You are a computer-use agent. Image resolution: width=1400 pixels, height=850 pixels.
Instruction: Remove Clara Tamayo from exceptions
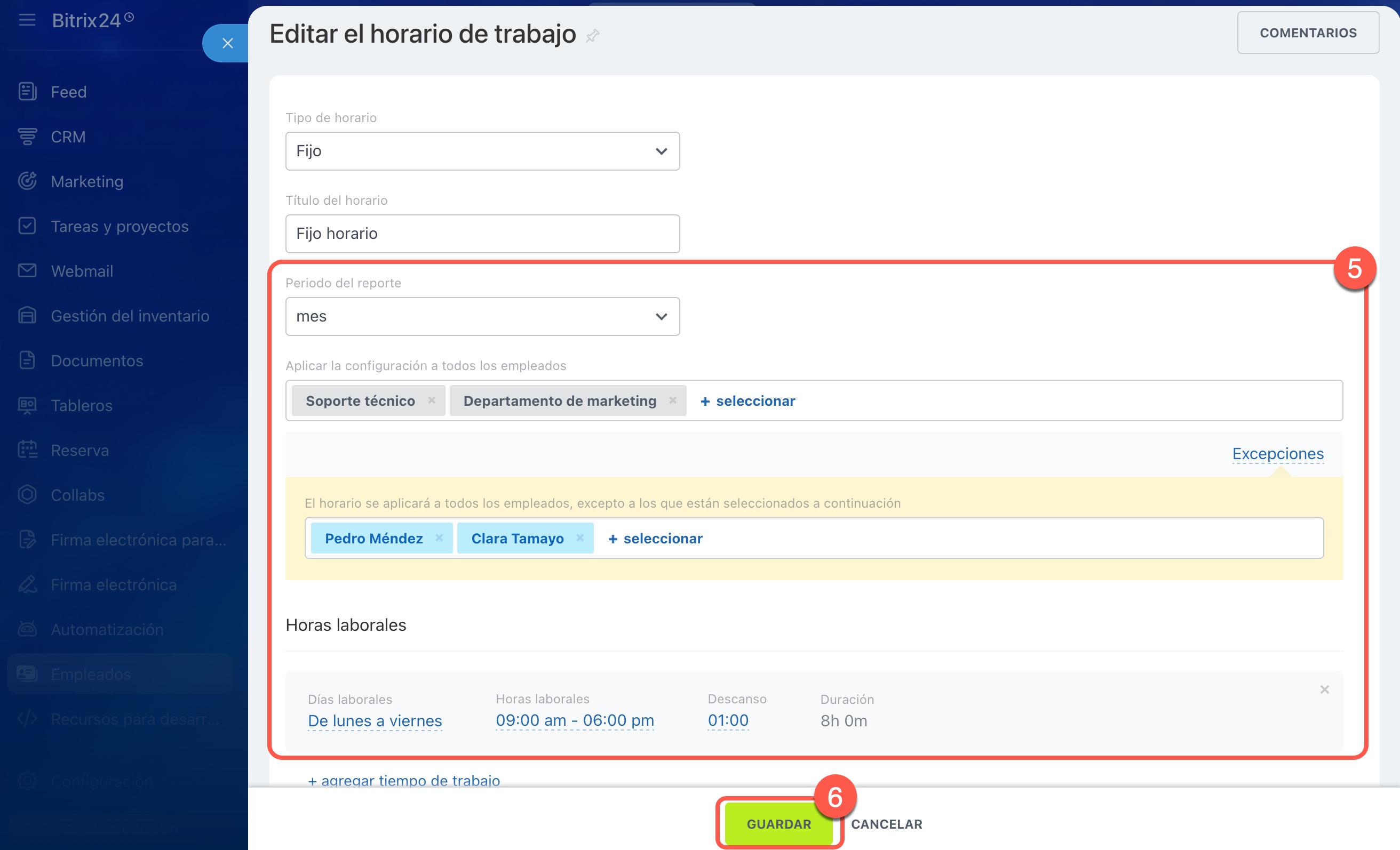pos(579,538)
